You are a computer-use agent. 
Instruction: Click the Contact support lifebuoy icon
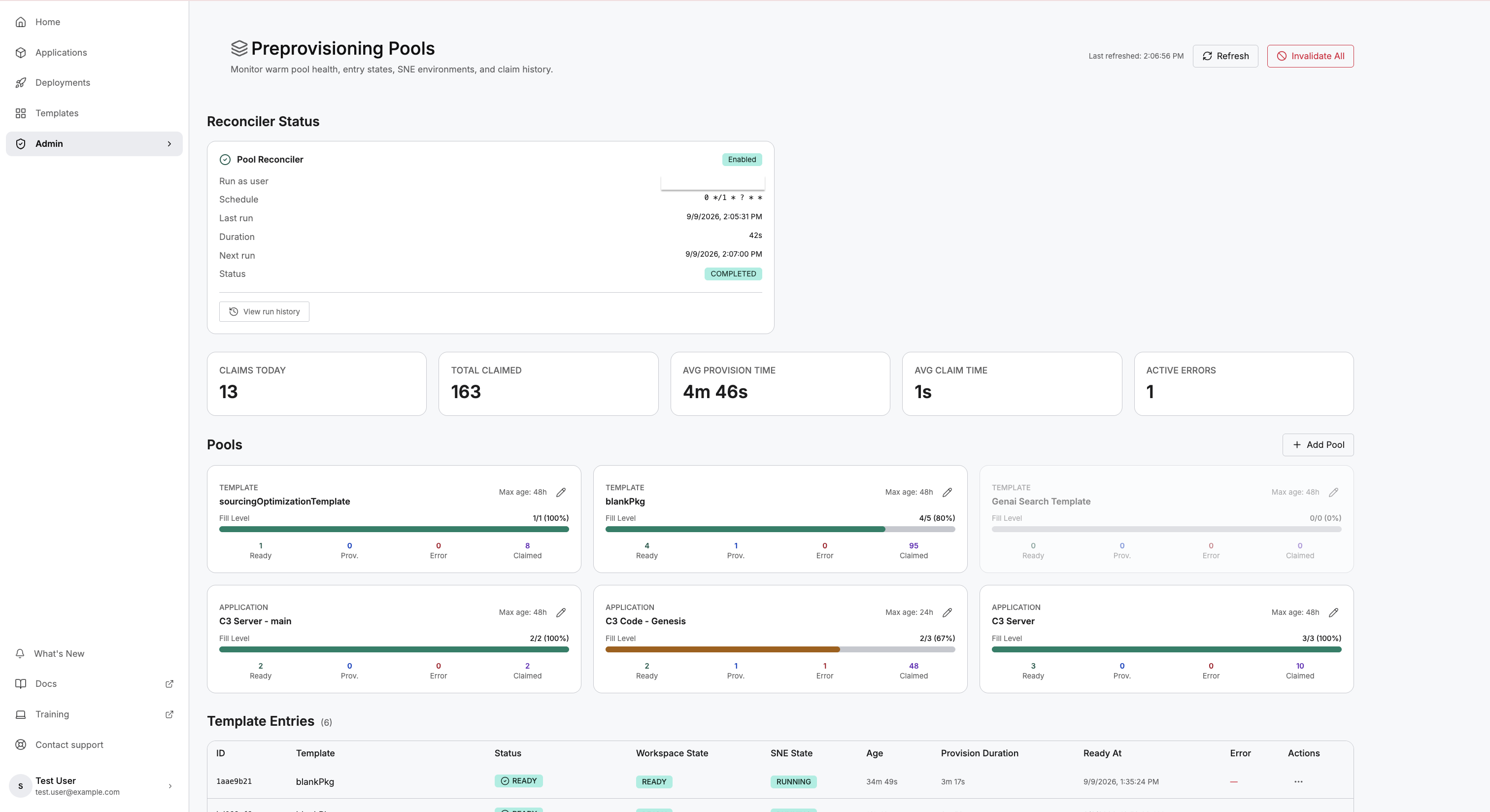(21, 745)
